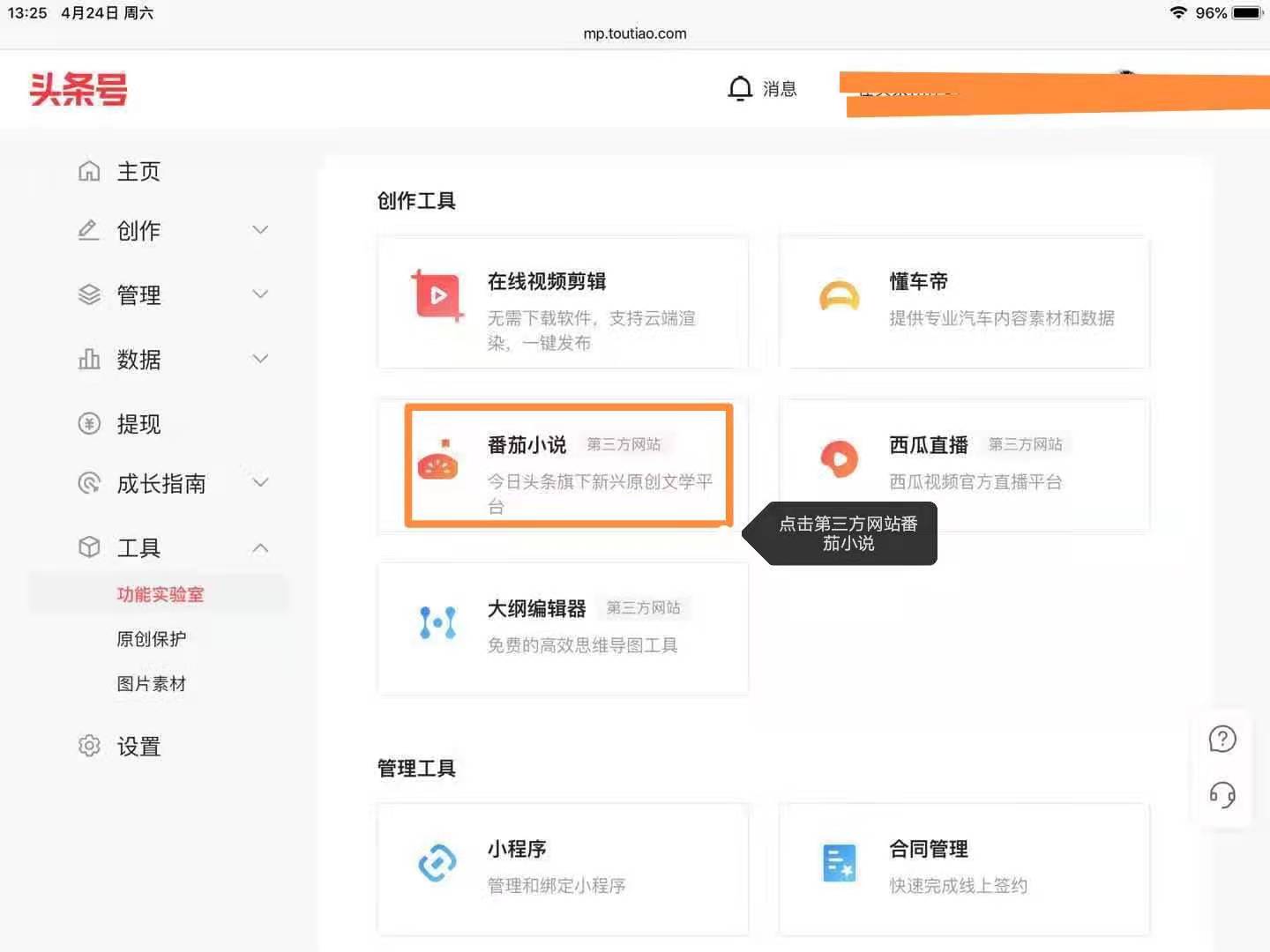Open the floating help question-mark icon
1270x952 pixels.
point(1221,739)
